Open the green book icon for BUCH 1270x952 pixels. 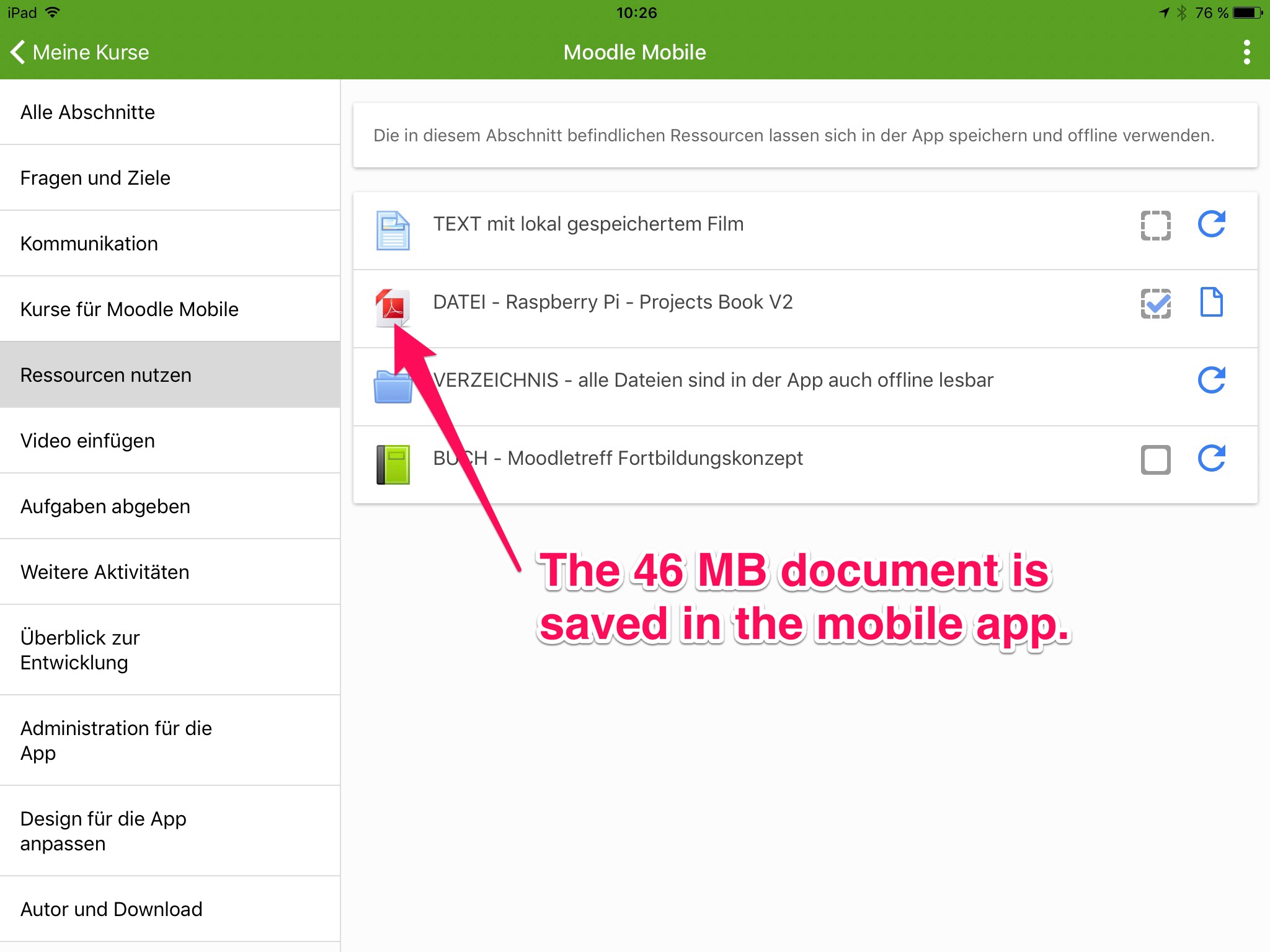(393, 465)
